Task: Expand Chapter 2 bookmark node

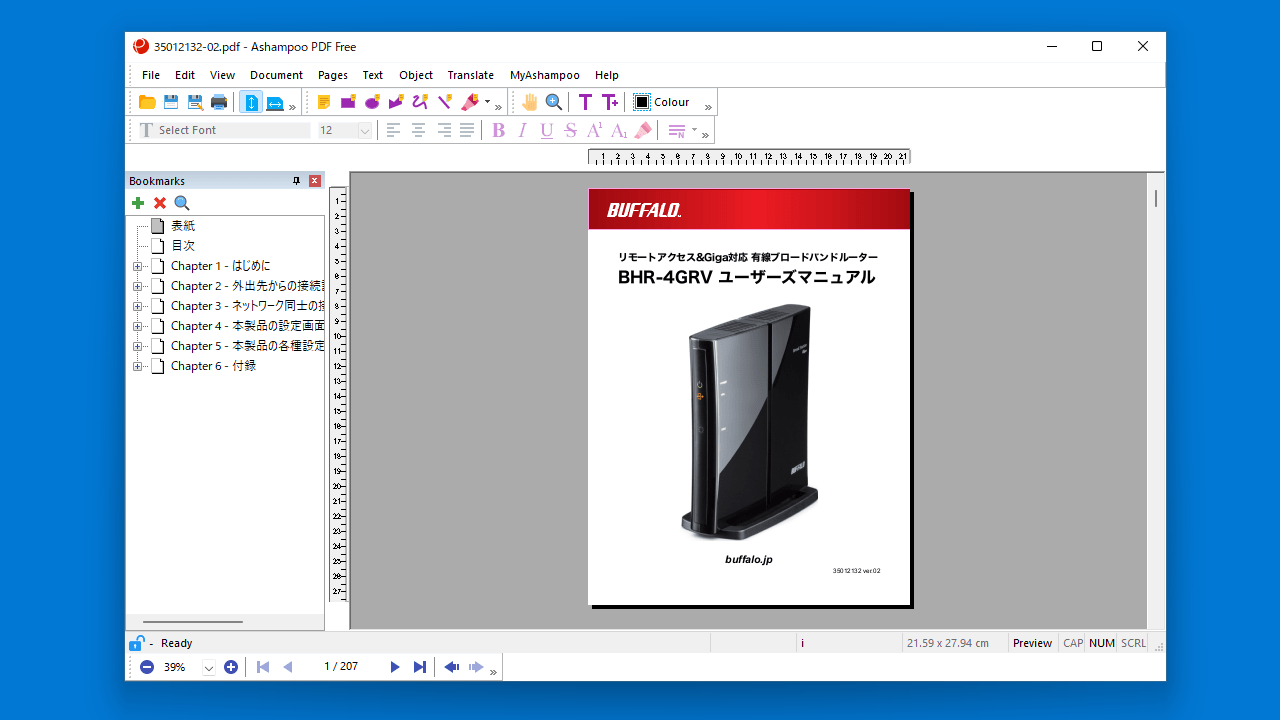Action: pos(137,286)
